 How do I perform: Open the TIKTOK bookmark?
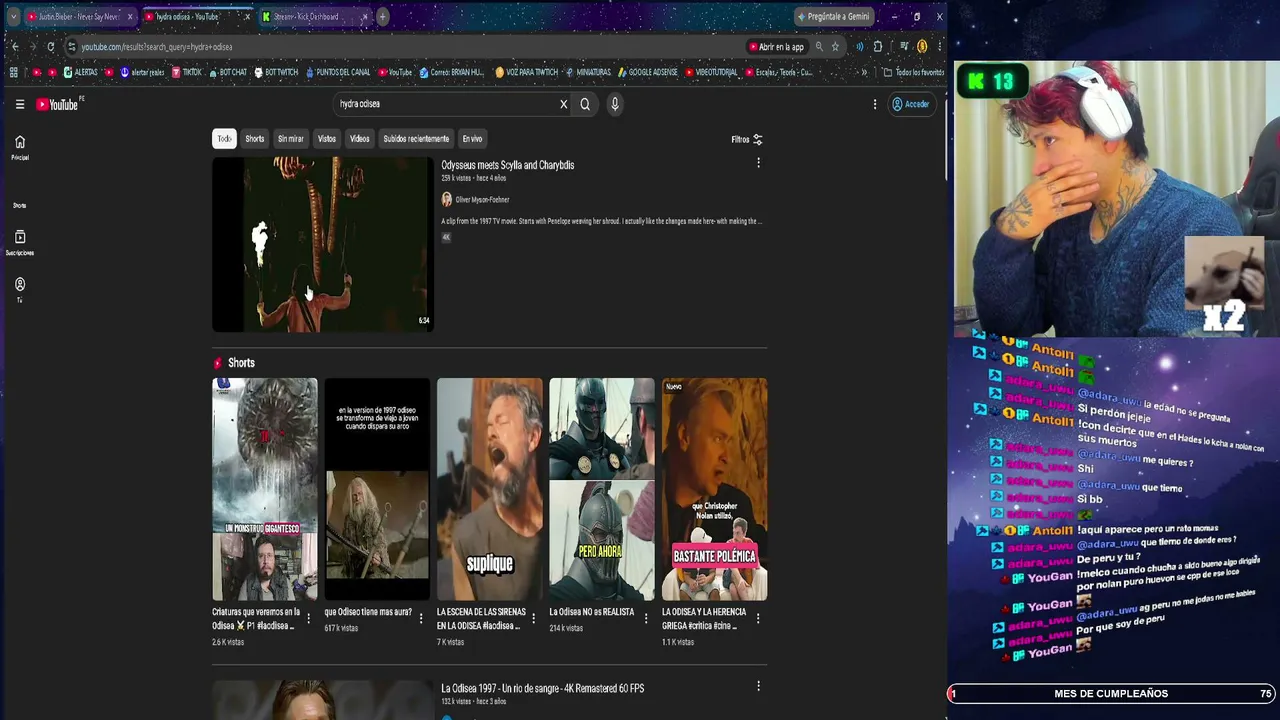point(186,73)
